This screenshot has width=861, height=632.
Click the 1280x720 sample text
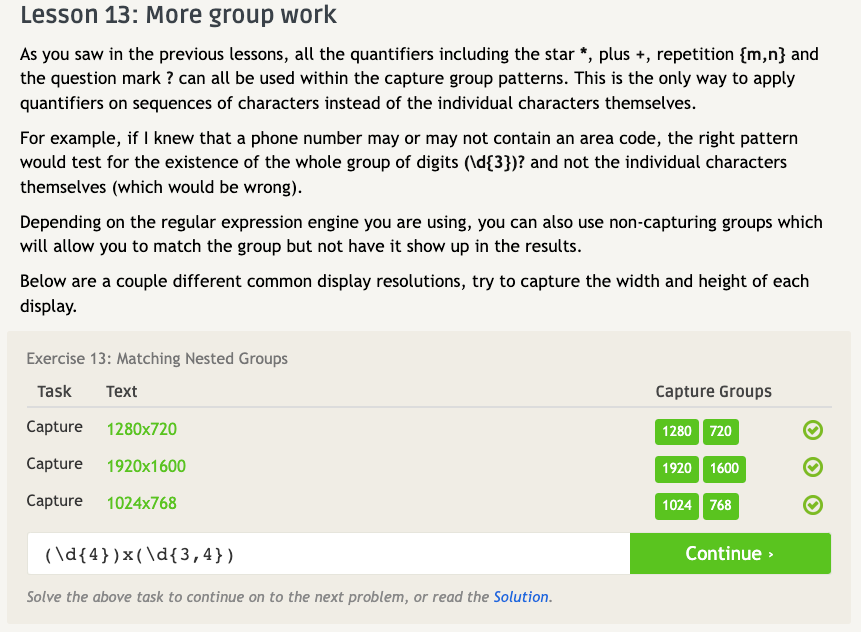click(x=141, y=429)
